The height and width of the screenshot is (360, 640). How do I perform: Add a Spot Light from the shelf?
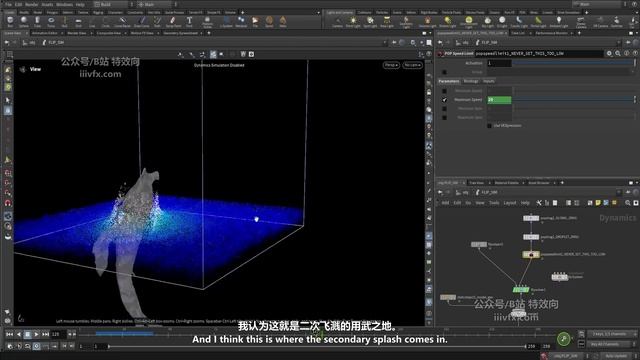tap(370, 22)
